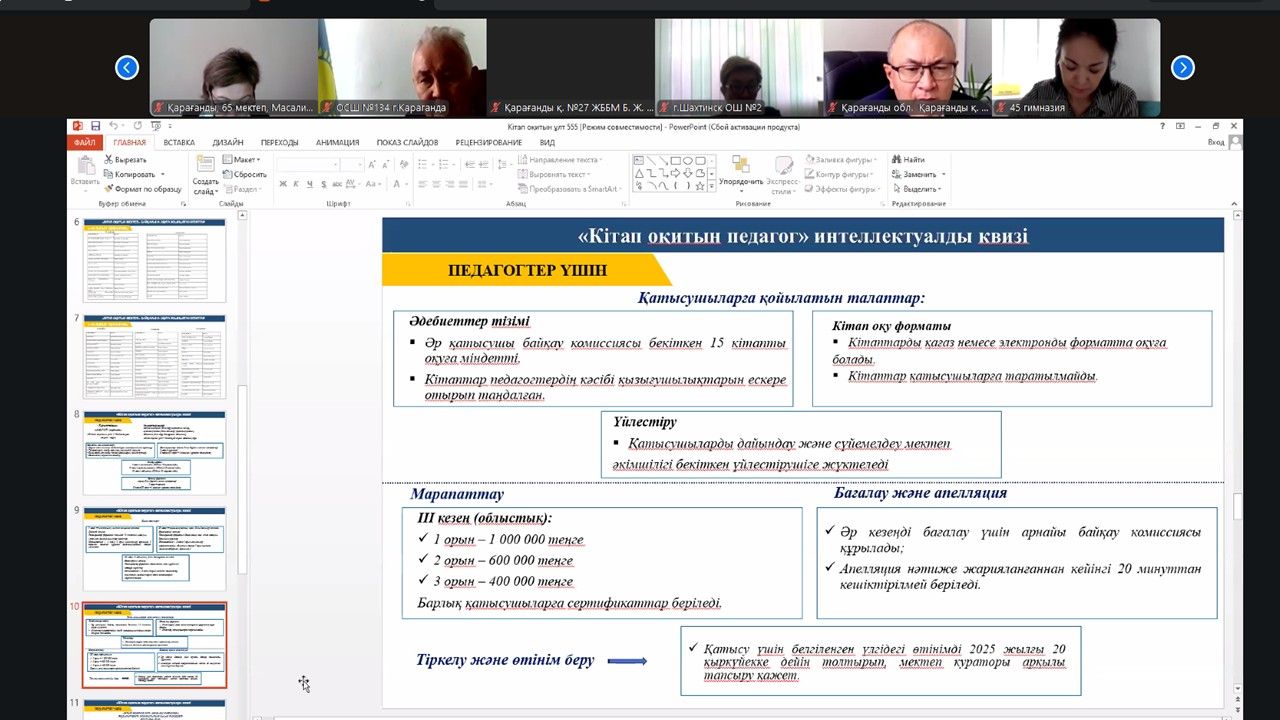Open PowerPoint help question mark
Screen dimensions: 1280x720
(x=1162, y=126)
